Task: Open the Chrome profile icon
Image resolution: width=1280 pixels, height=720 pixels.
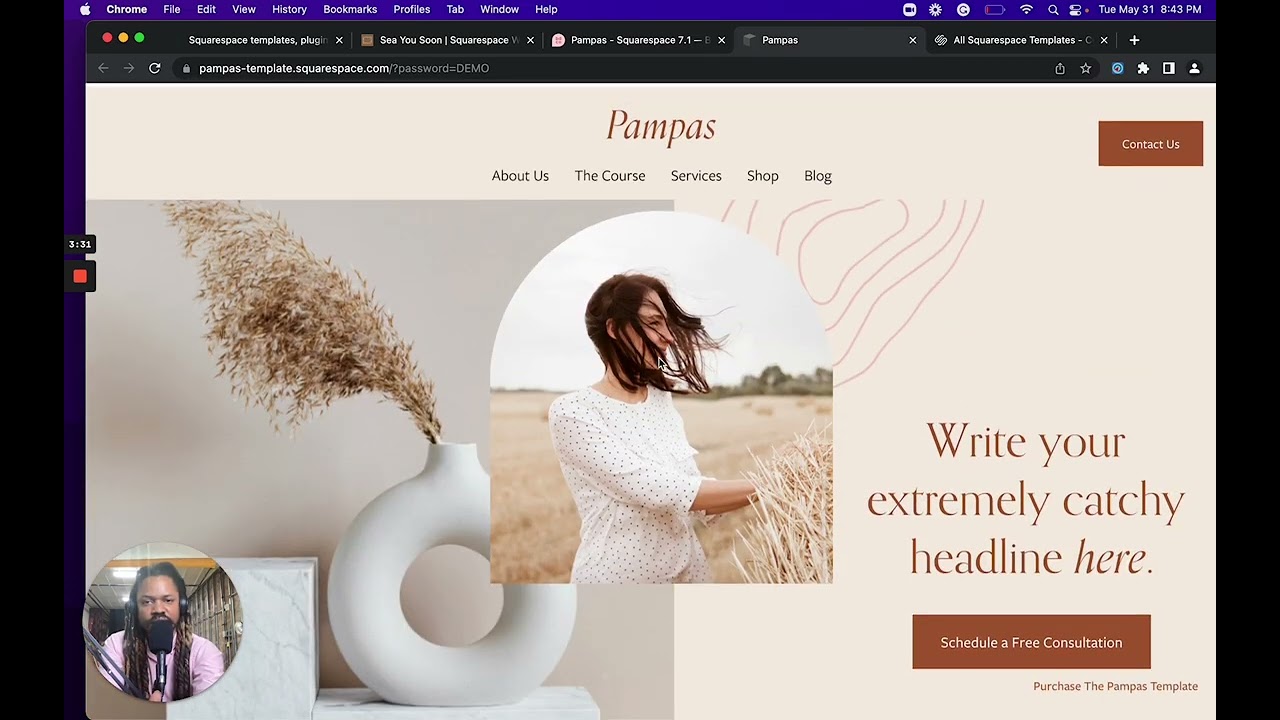Action: tap(1194, 68)
